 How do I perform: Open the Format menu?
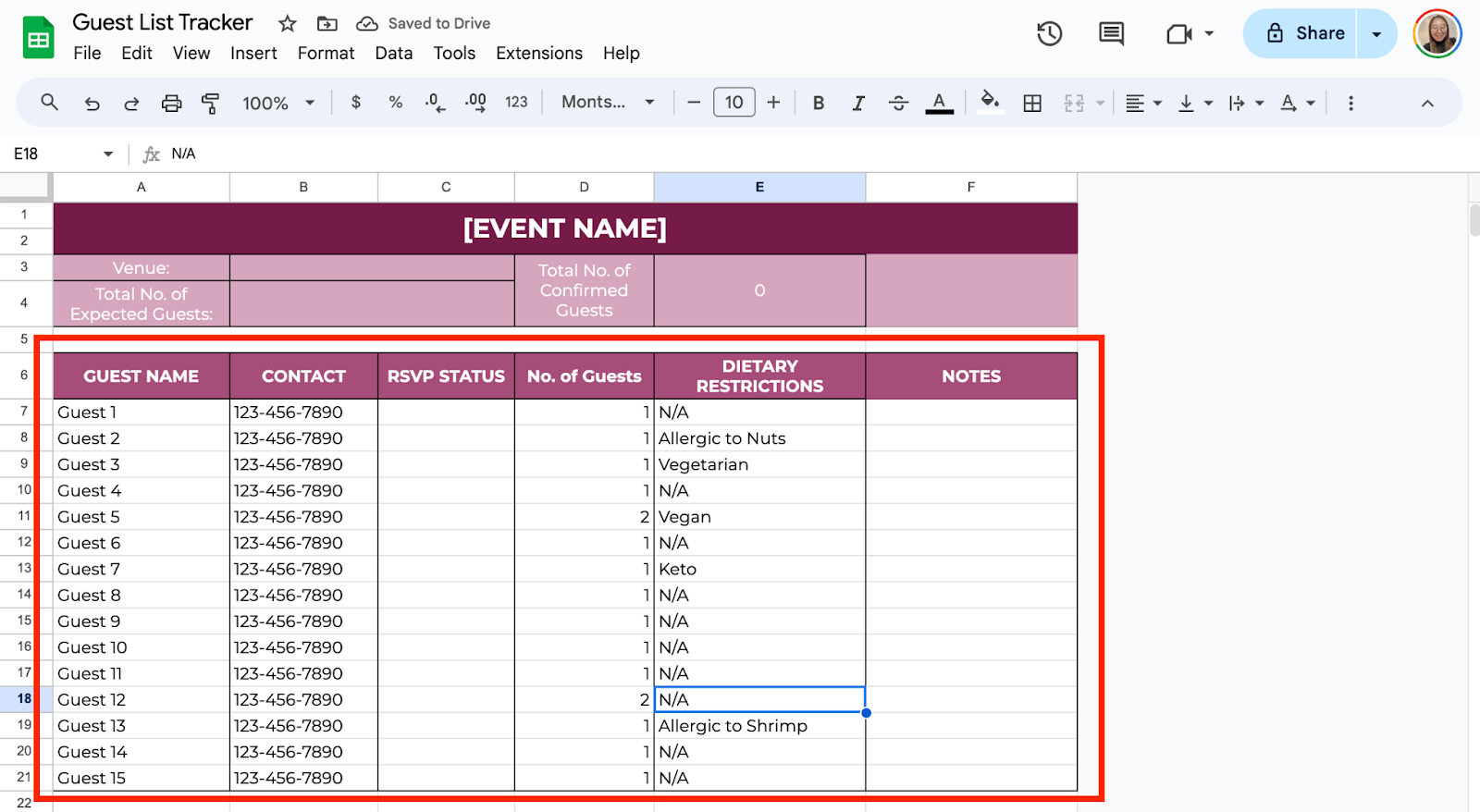click(326, 54)
